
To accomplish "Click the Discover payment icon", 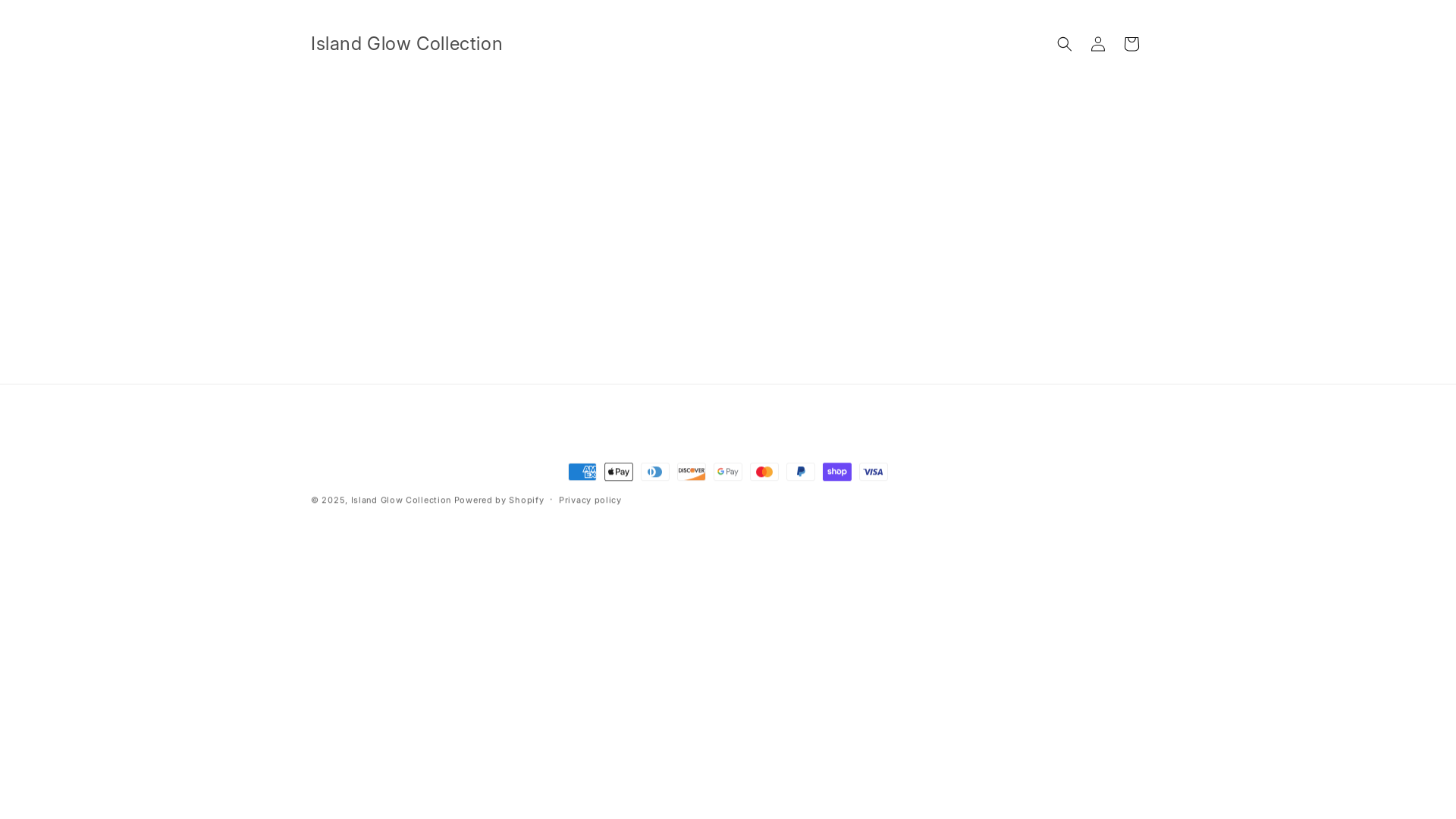I will [x=692, y=472].
